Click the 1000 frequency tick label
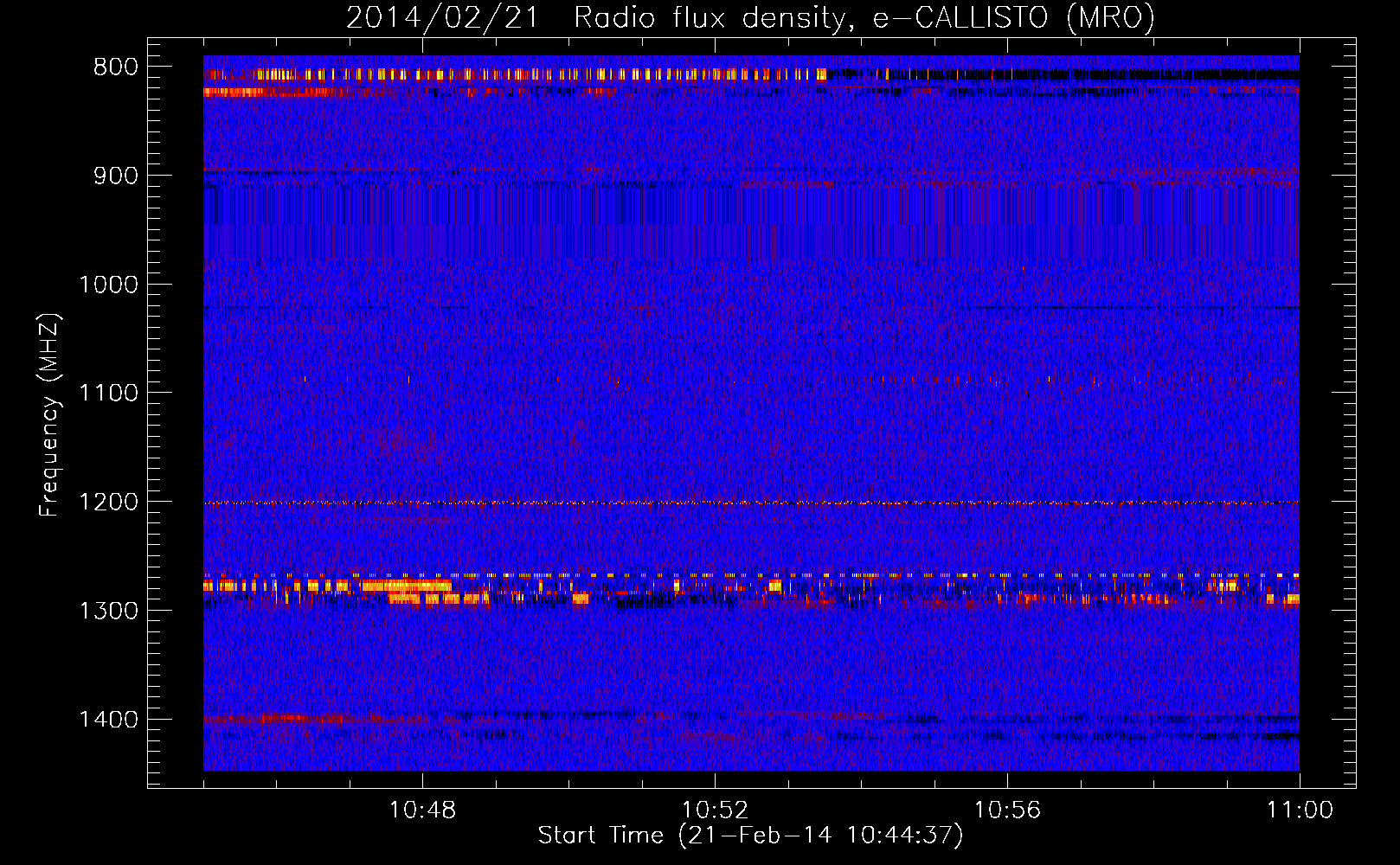Viewport: 1400px width, 865px height. pyautogui.click(x=108, y=285)
